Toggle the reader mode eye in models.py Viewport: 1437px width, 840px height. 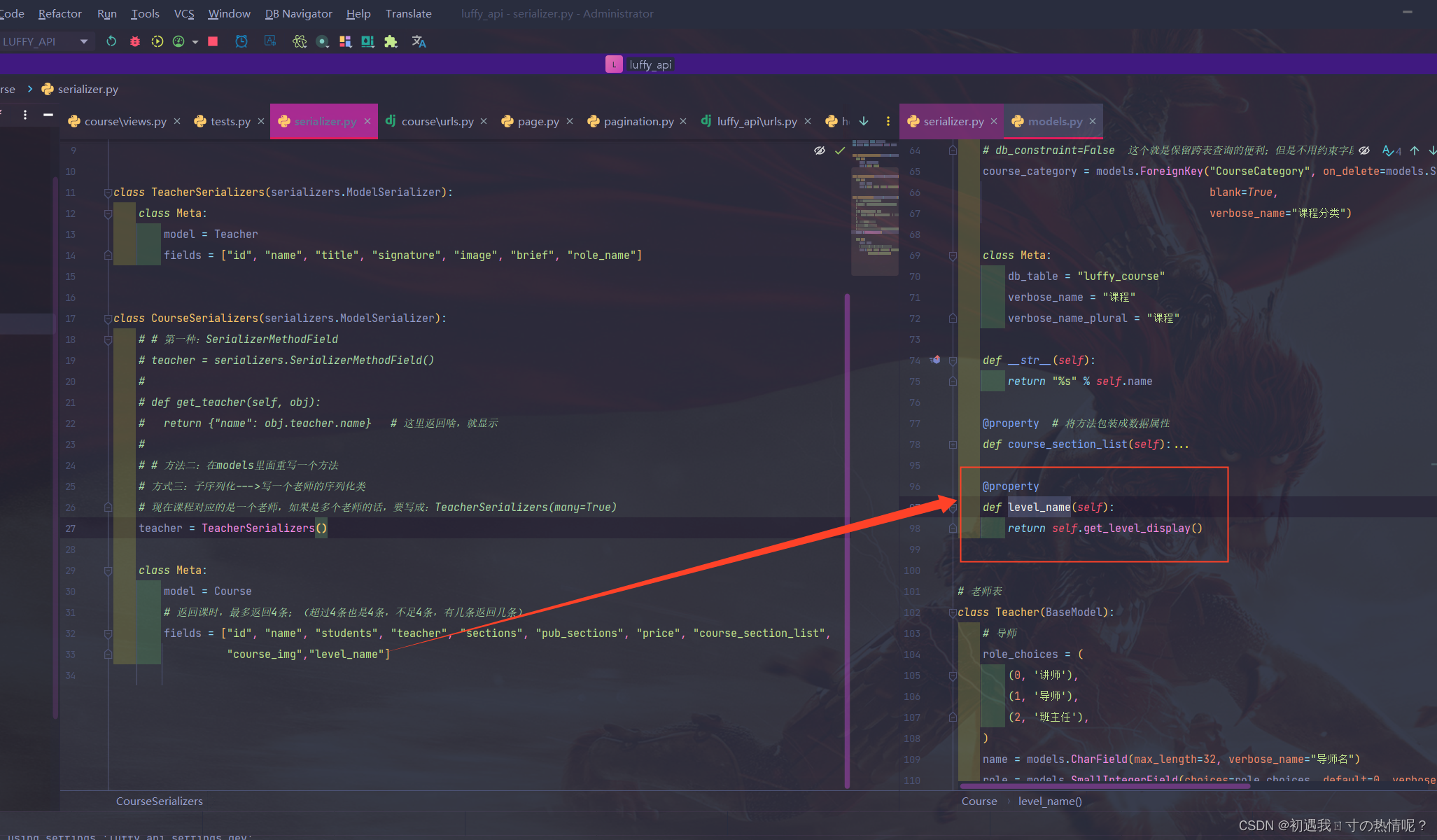[1364, 150]
